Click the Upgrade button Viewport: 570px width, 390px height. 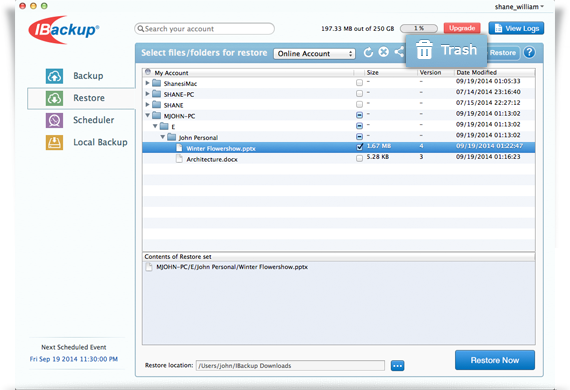(x=462, y=28)
